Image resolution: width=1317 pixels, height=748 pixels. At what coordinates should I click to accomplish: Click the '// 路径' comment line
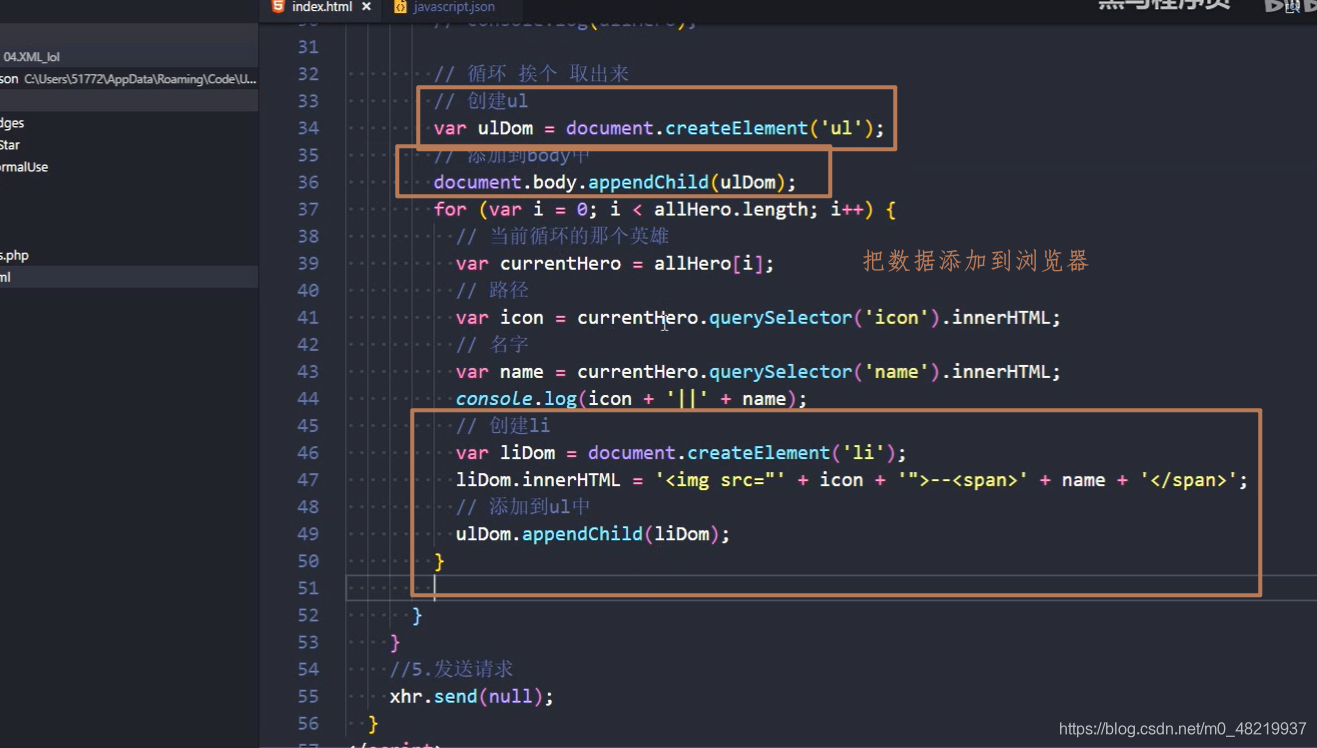pyautogui.click(x=492, y=290)
